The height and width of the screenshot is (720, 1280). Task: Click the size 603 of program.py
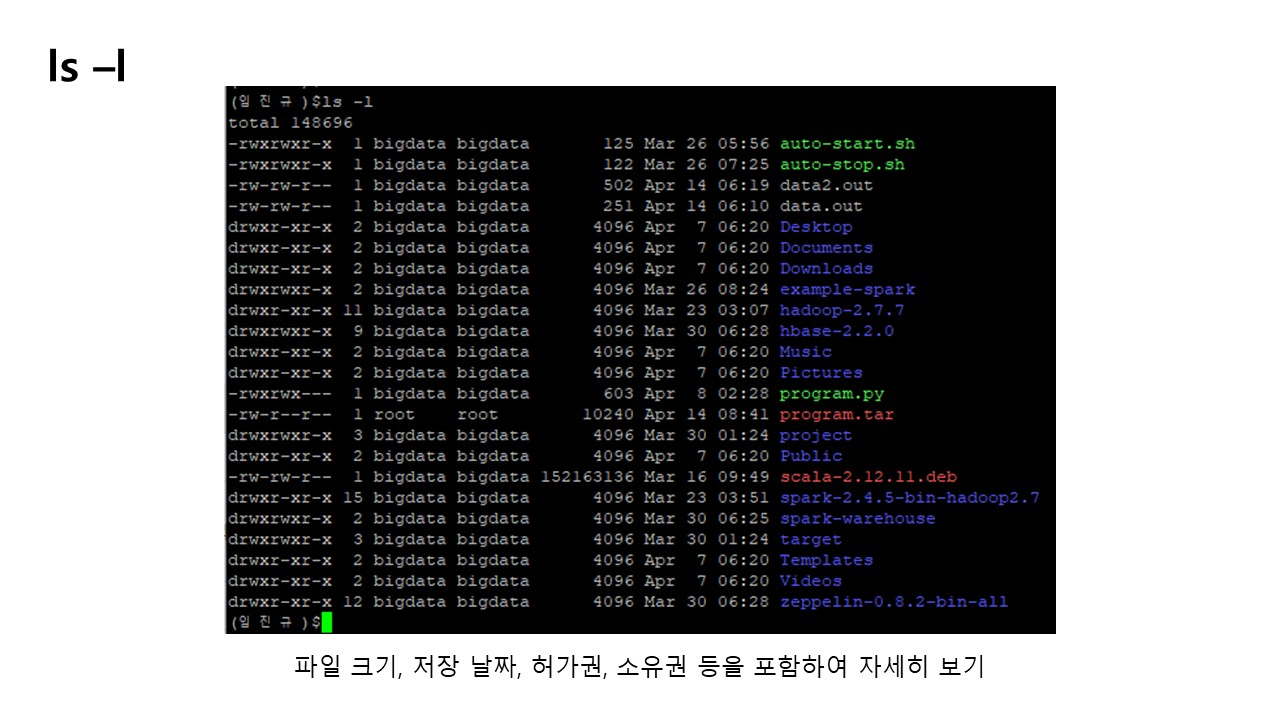[619, 394]
